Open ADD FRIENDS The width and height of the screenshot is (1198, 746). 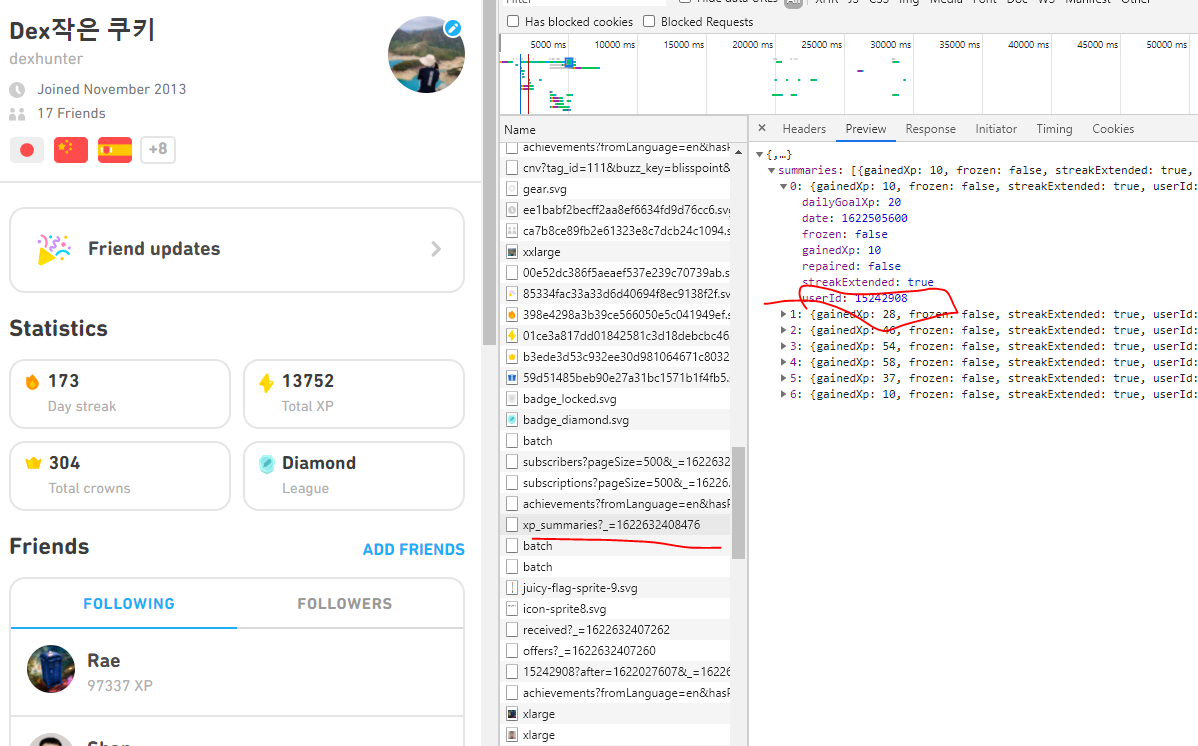tap(413, 549)
